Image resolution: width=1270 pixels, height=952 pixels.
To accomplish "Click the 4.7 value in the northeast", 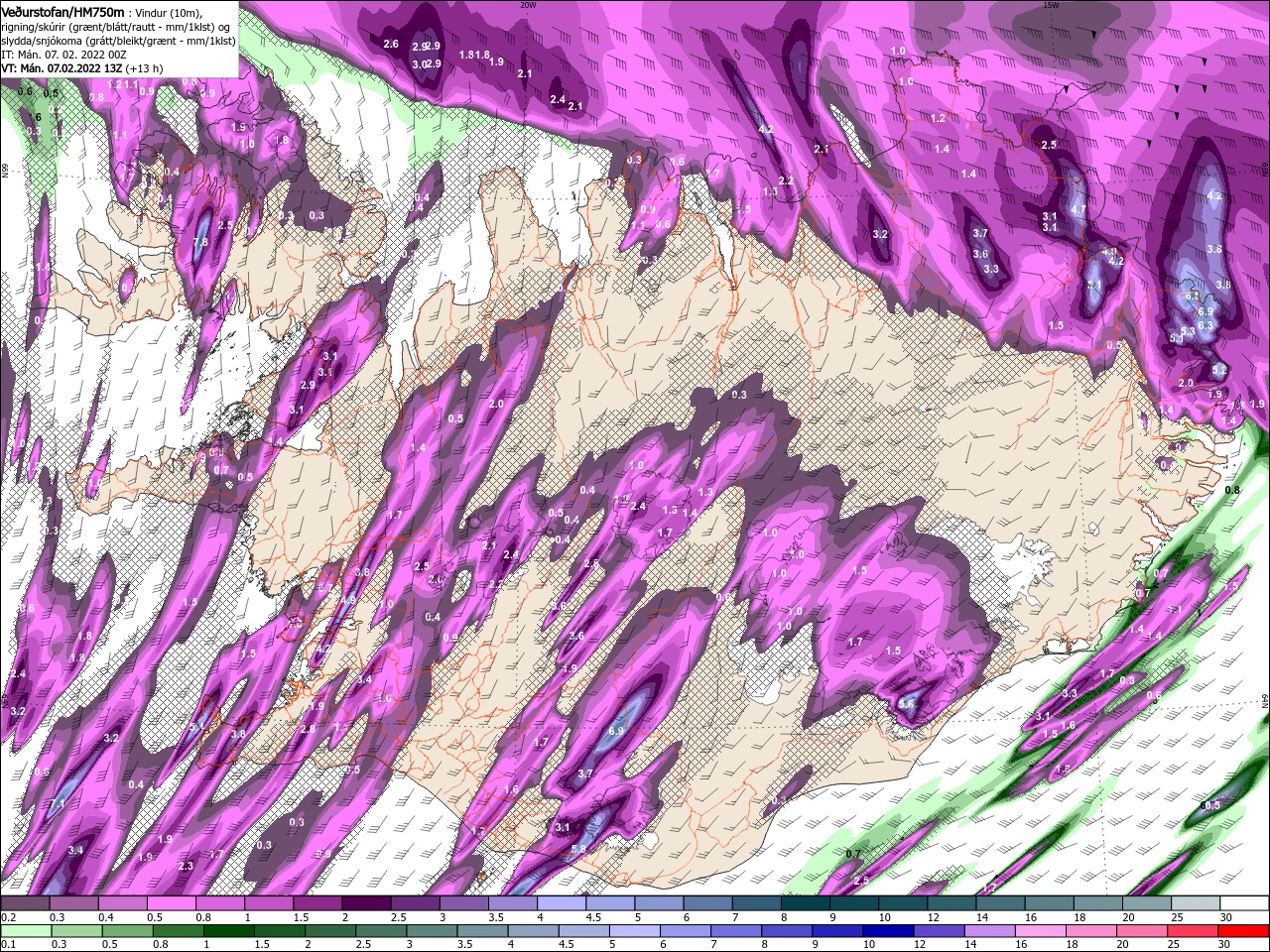I will (x=1079, y=210).
